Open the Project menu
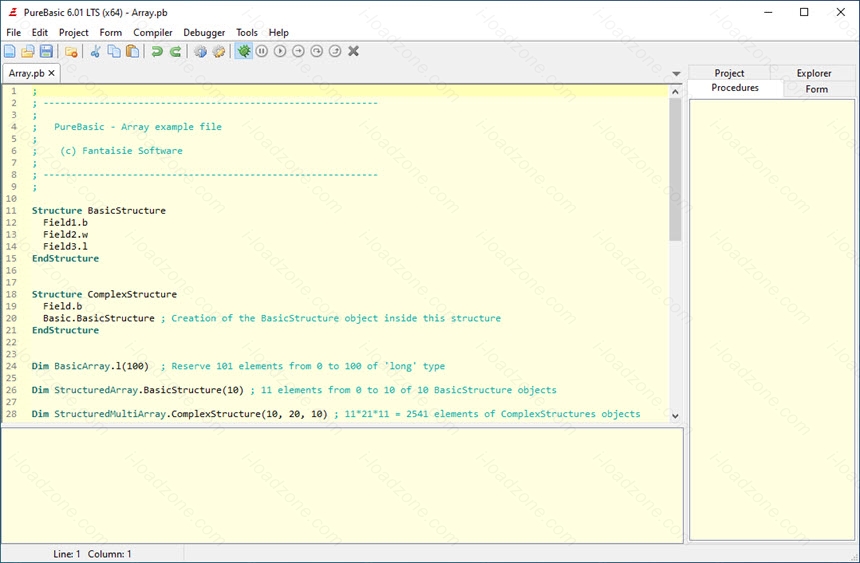Screen dimensions: 860x563 click(x=73, y=32)
